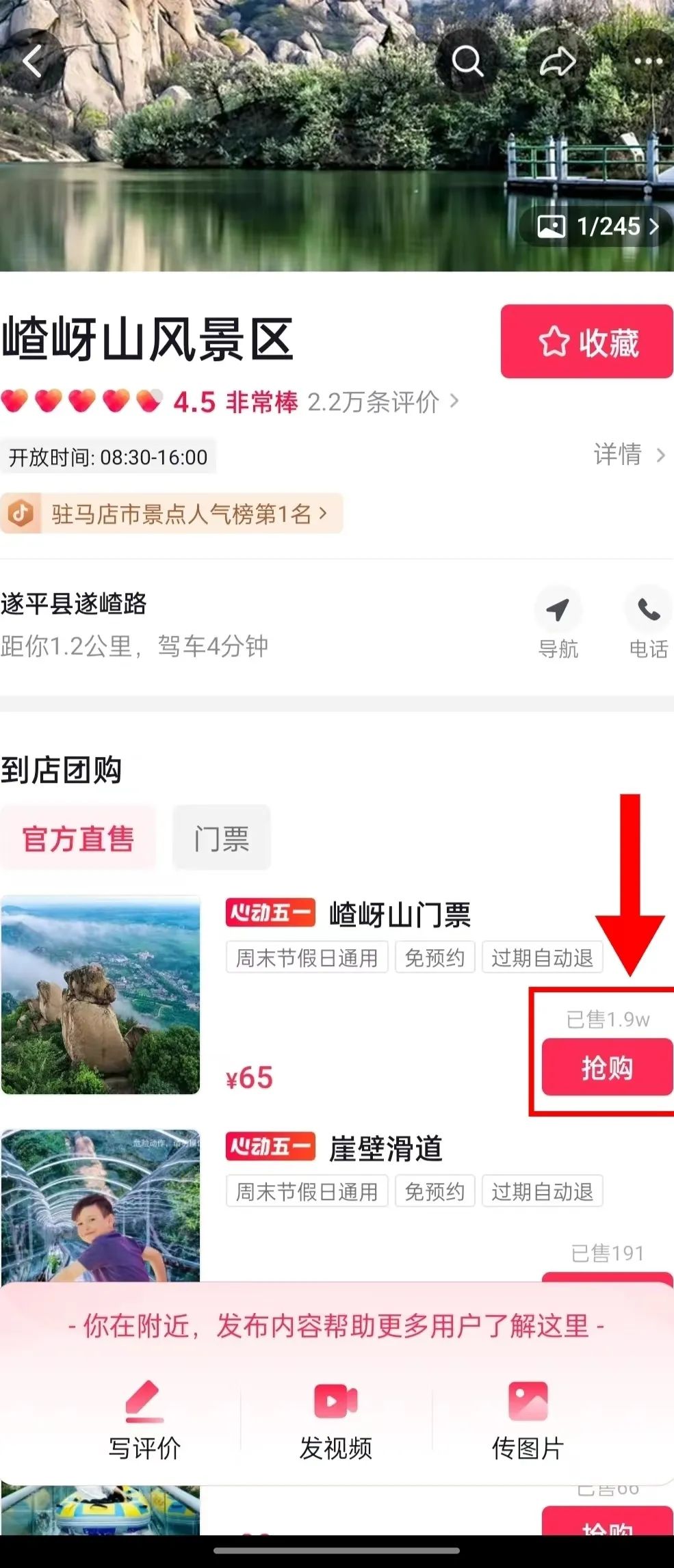Switch to the 门票 tab
This screenshot has width=674, height=1568.
click(221, 838)
